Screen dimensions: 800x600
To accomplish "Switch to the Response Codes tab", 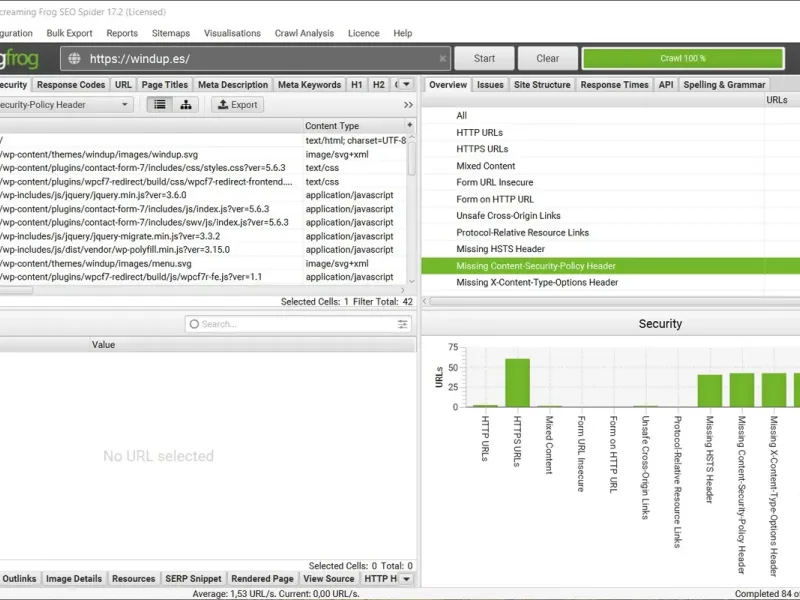I will click(x=71, y=85).
